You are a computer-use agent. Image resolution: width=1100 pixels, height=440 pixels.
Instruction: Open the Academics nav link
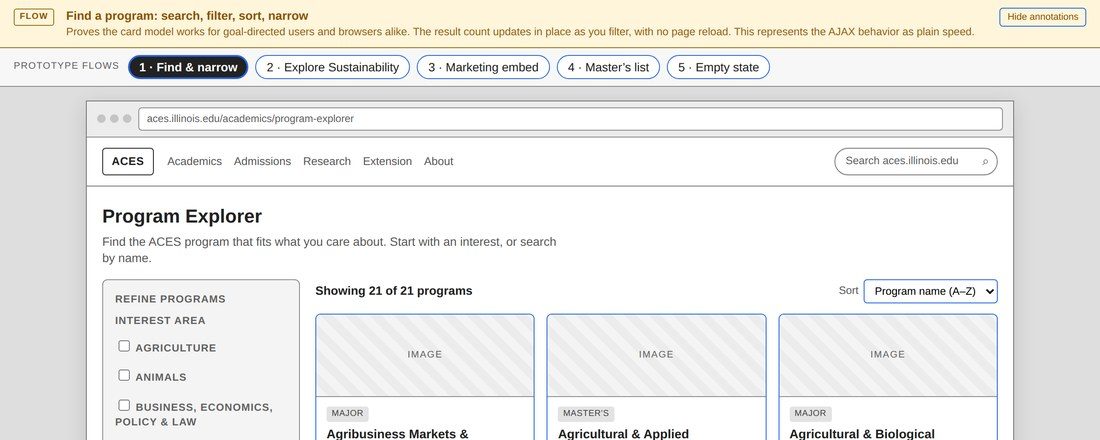click(x=194, y=161)
